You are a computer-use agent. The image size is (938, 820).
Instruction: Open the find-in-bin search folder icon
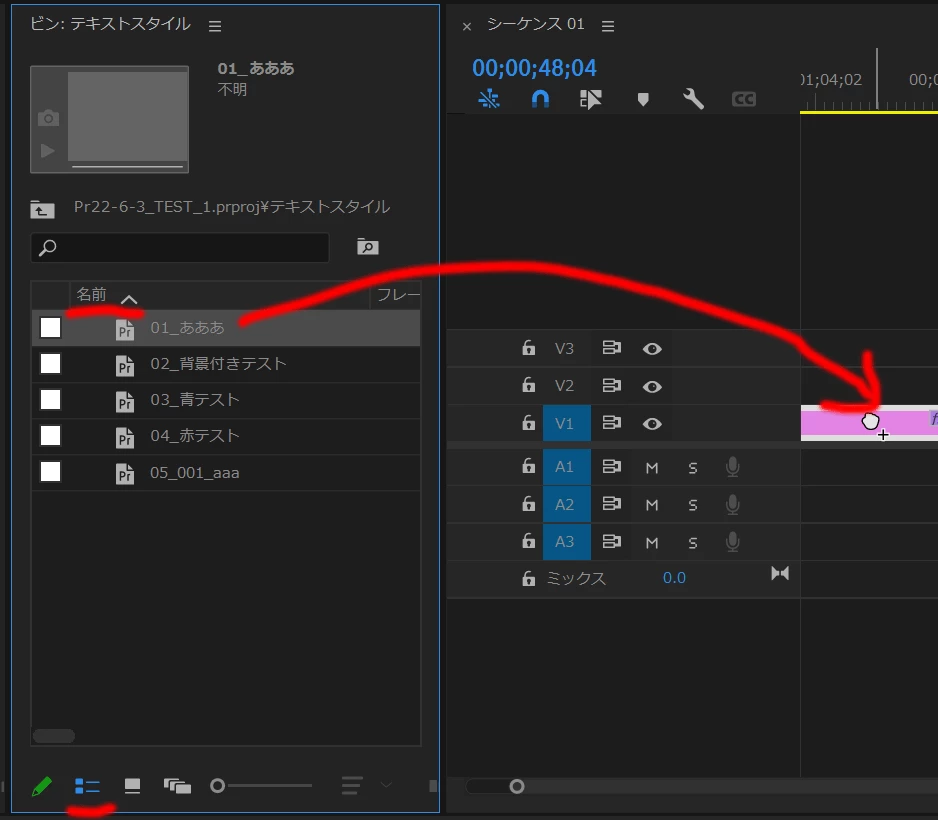pos(368,246)
